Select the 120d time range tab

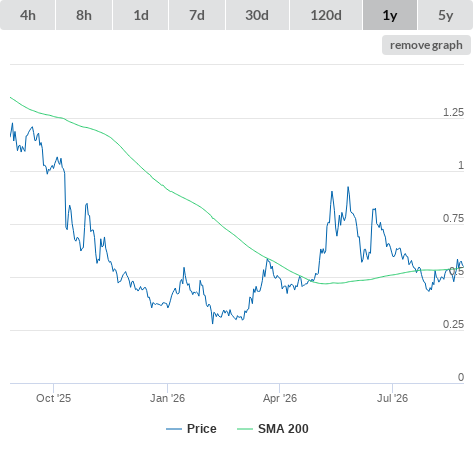tap(326, 15)
